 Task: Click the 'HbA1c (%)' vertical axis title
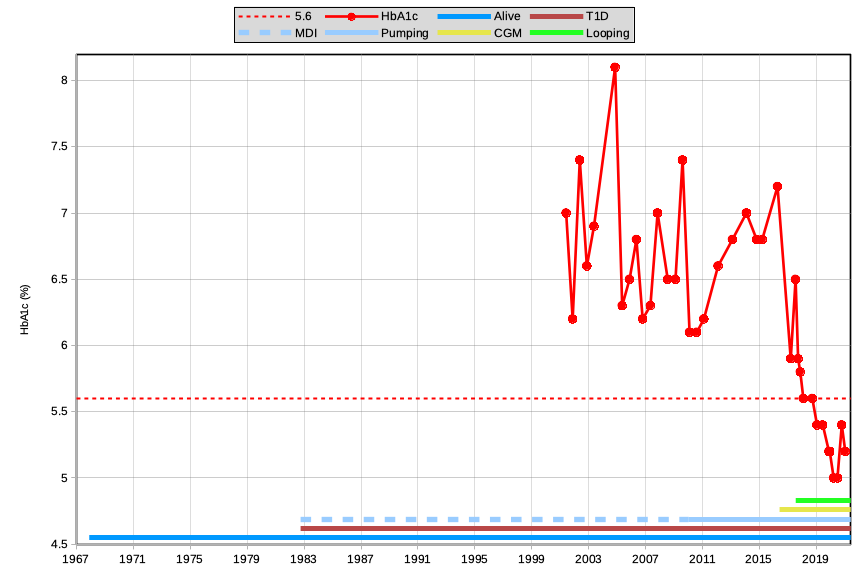[25, 309]
